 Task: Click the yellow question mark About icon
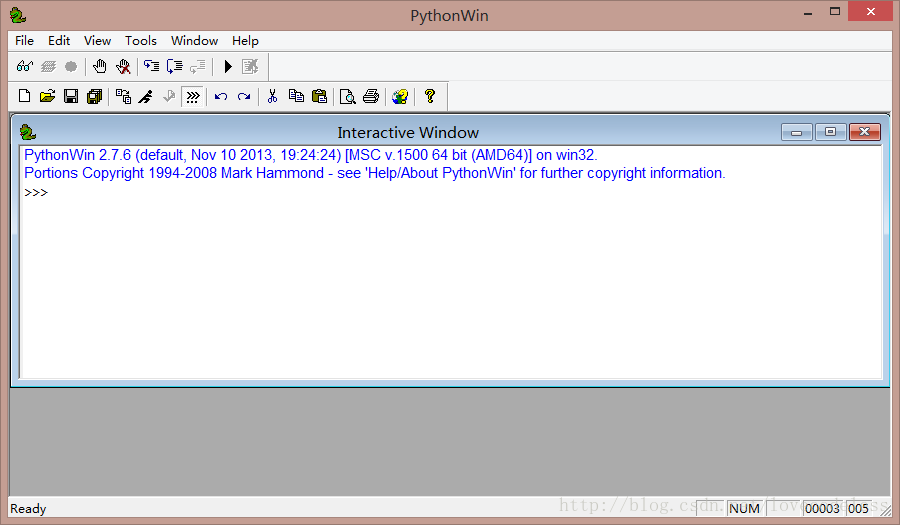click(429, 96)
